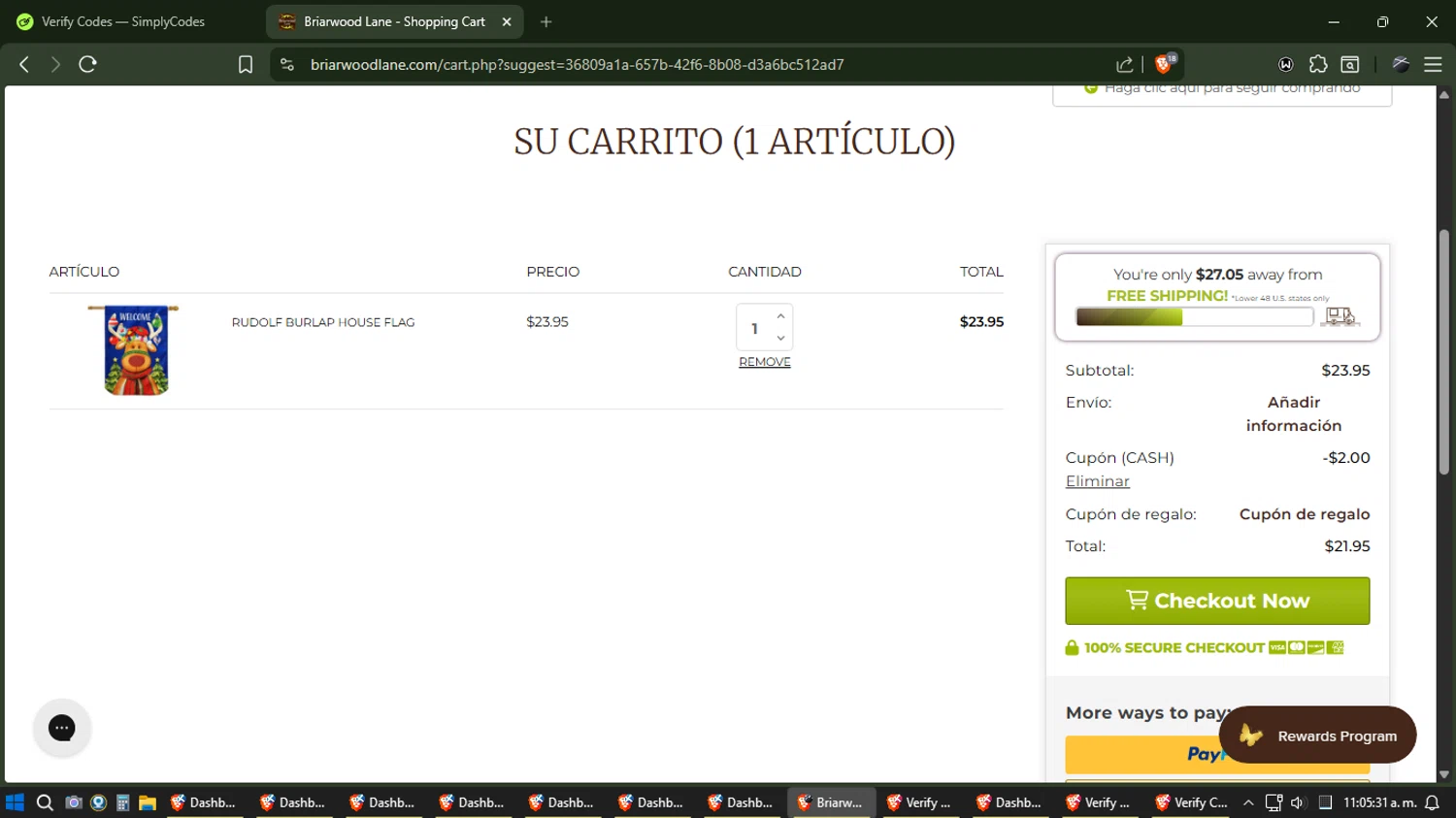Click the CANTIDAD column header

765,272
